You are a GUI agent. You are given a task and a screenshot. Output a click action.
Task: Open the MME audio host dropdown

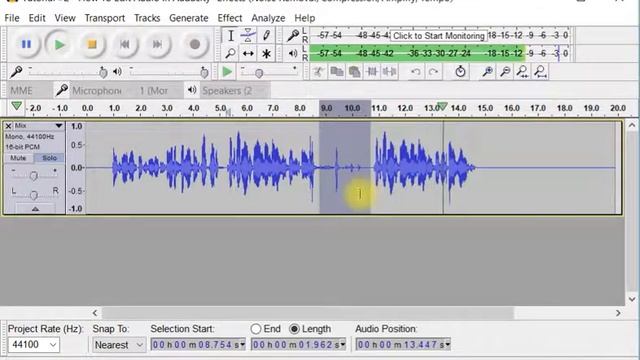[x=28, y=91]
